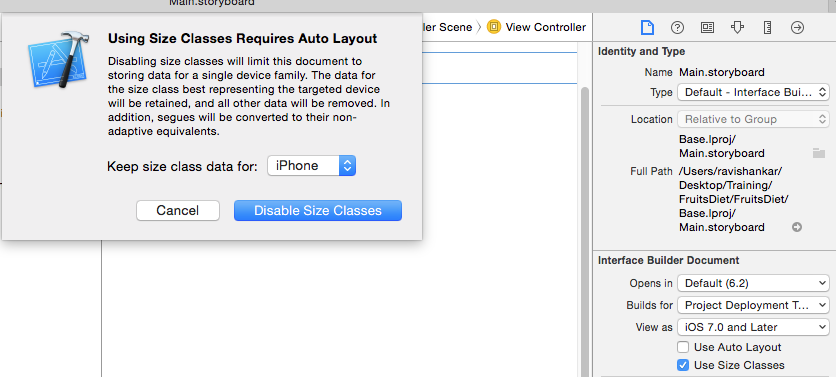Image resolution: width=836 pixels, height=377 pixels.
Task: Click the yellow View Controller icon in breadcrumb
Action: point(494,27)
